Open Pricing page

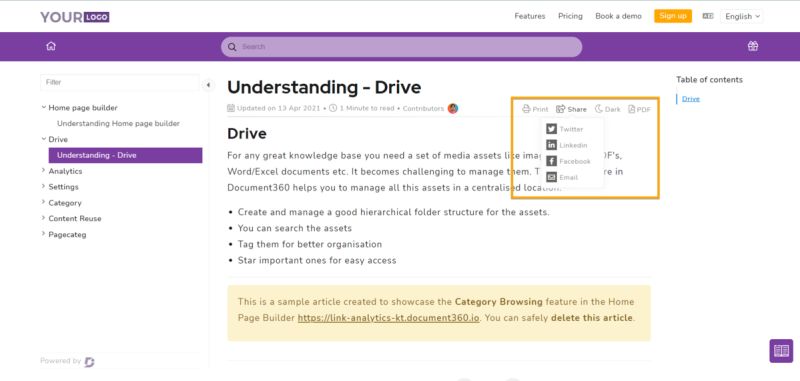coord(570,16)
